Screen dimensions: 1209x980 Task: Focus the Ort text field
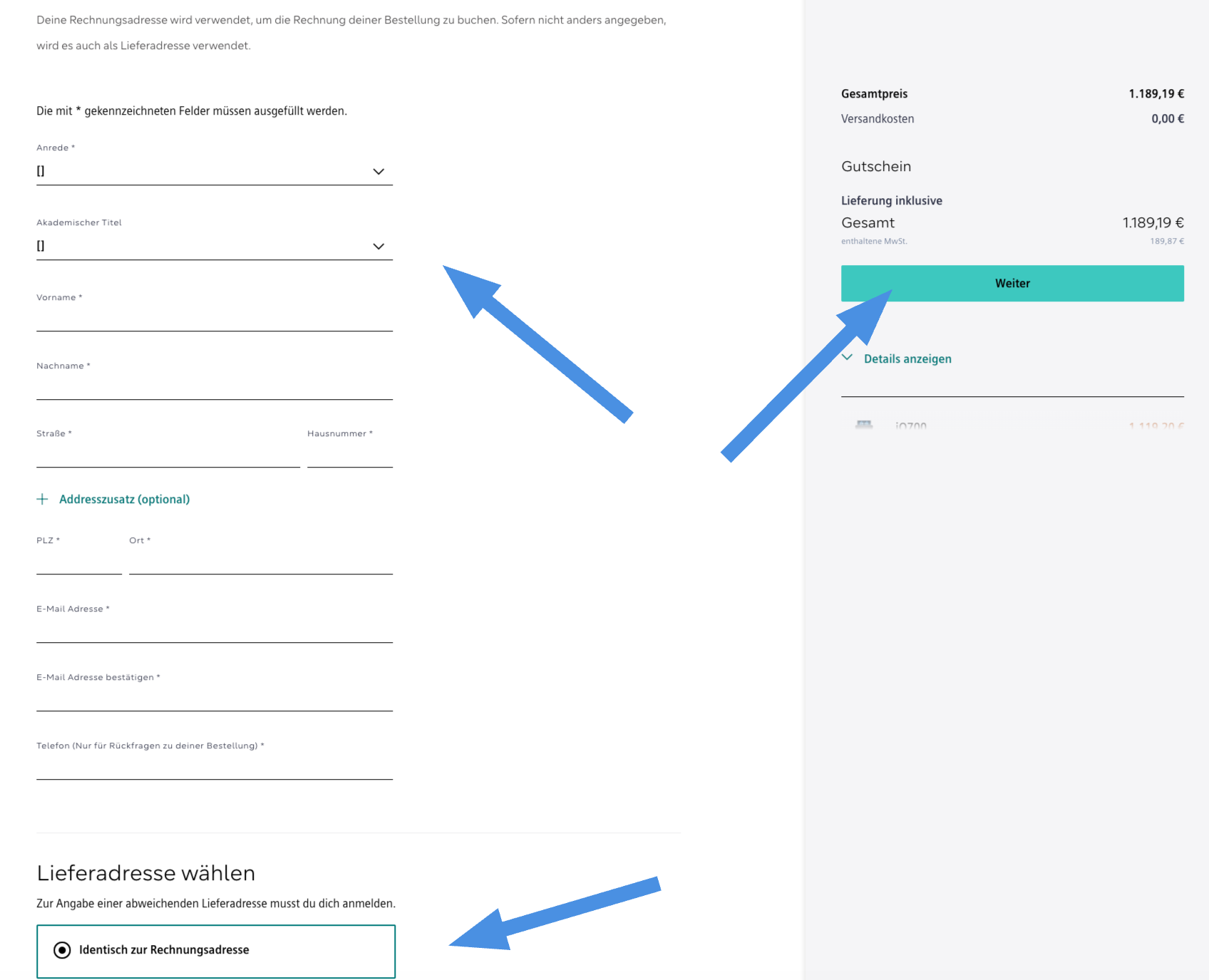tap(260, 562)
